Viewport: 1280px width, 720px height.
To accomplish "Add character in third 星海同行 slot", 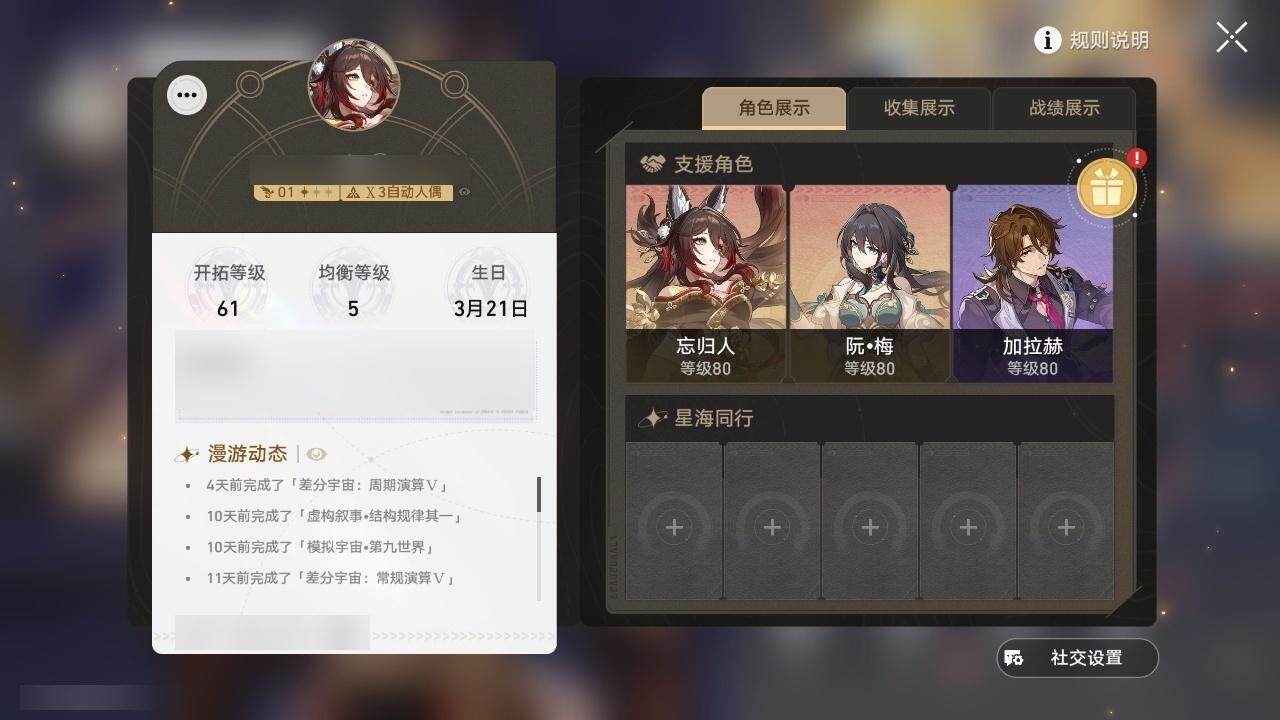I will coord(870,521).
